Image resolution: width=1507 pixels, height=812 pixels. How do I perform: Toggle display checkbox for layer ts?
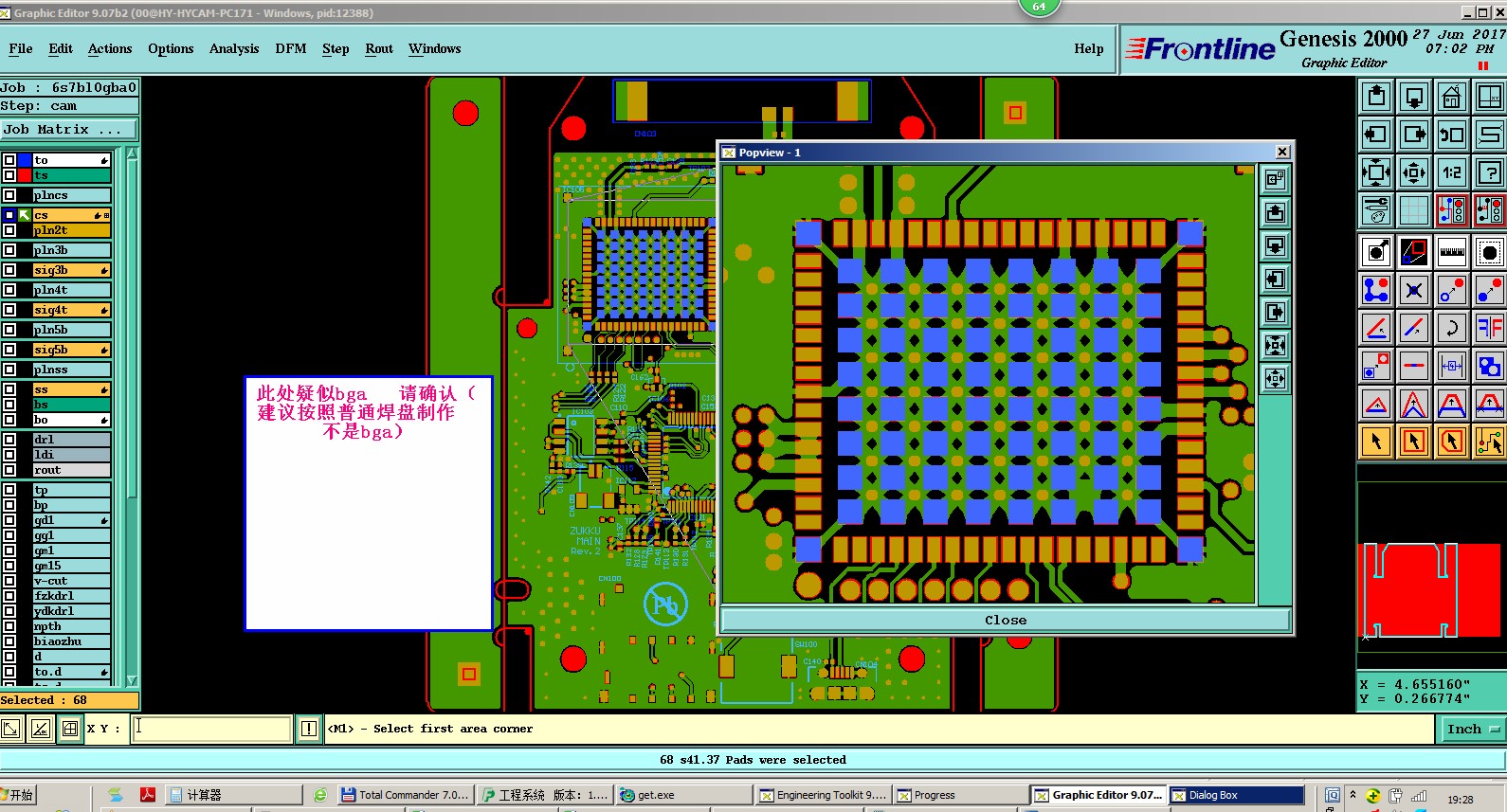(9, 175)
